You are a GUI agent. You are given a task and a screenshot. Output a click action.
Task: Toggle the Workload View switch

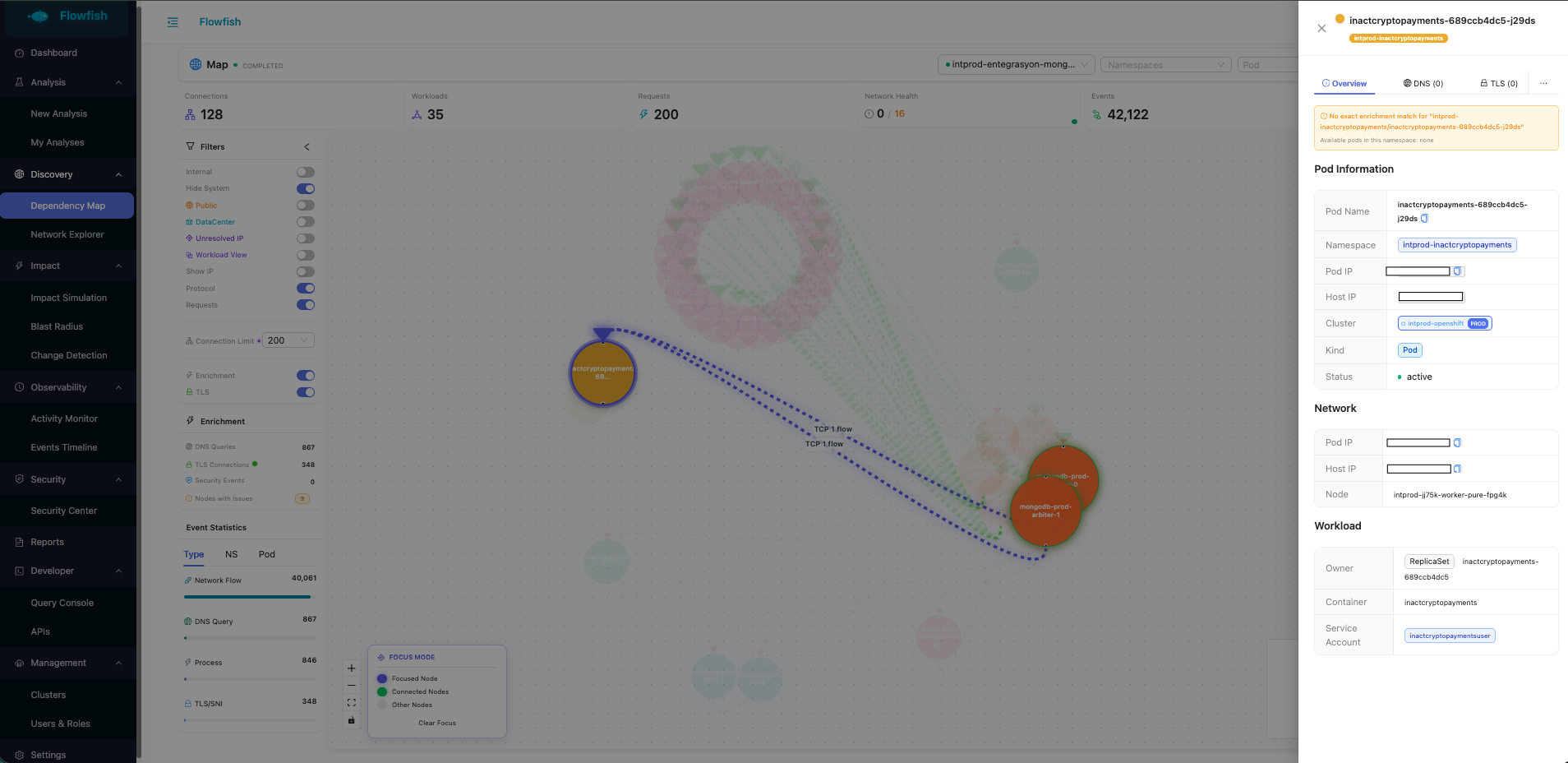306,255
